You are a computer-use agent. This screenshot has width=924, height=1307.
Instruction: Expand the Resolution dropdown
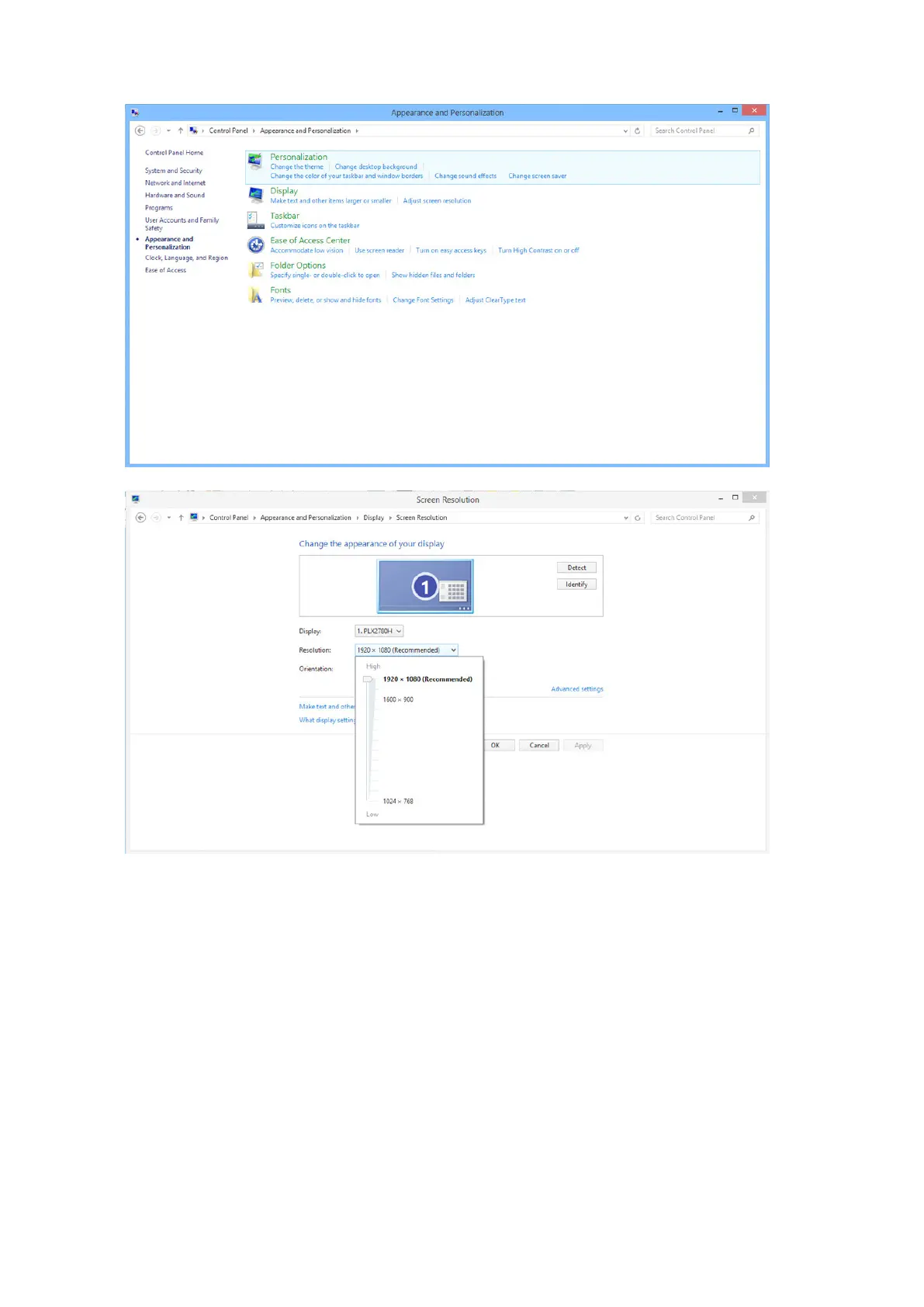point(407,650)
